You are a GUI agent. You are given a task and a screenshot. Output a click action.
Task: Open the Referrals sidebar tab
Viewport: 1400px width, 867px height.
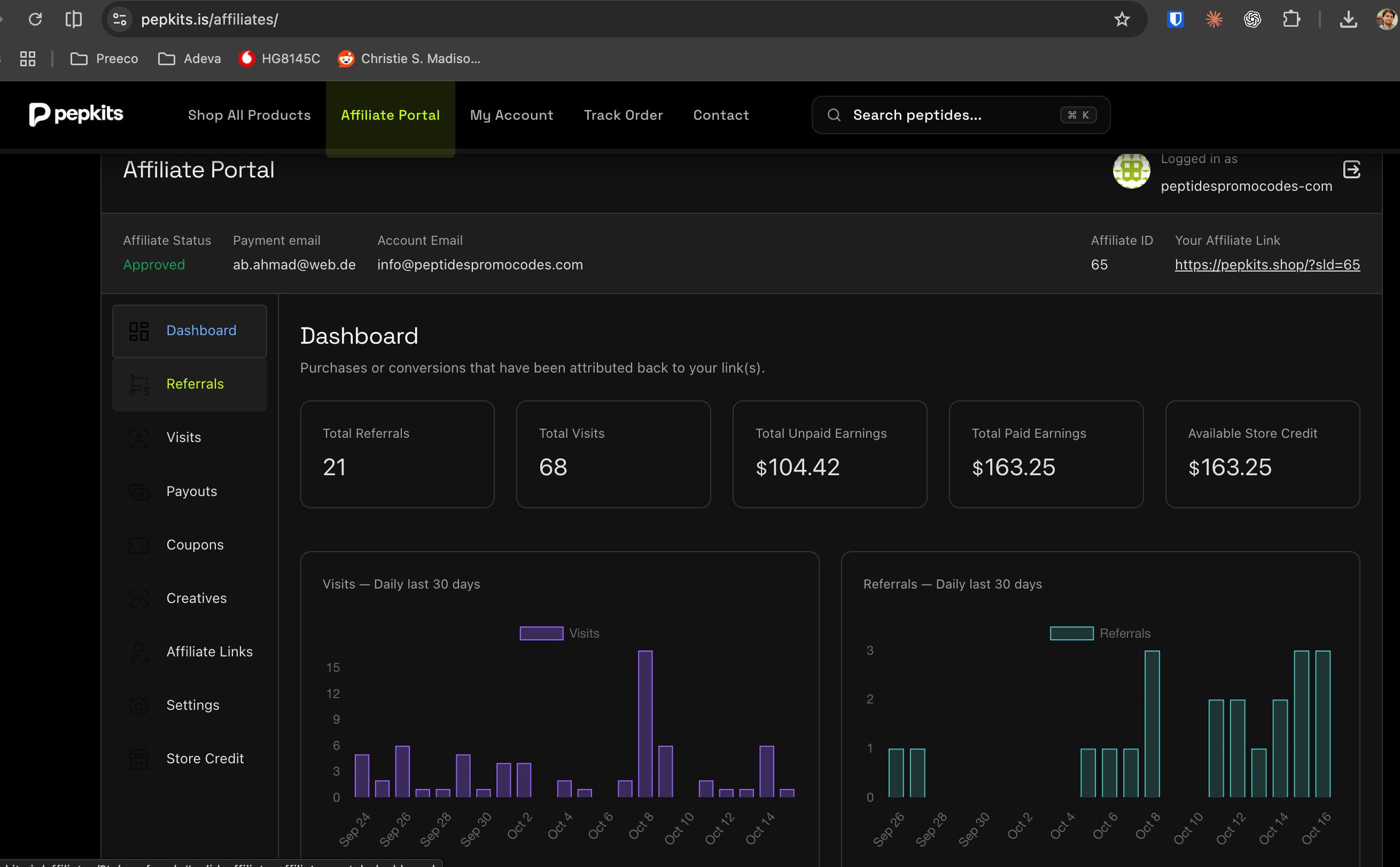click(x=190, y=384)
